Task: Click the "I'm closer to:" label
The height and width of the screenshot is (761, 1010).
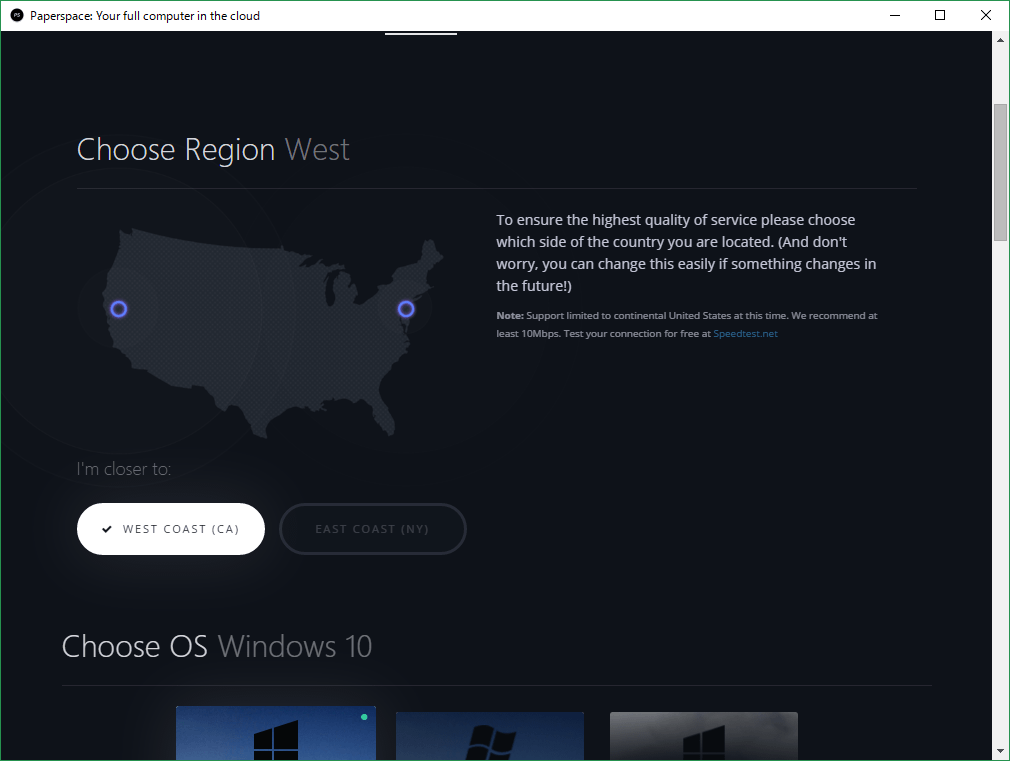Action: (x=124, y=469)
